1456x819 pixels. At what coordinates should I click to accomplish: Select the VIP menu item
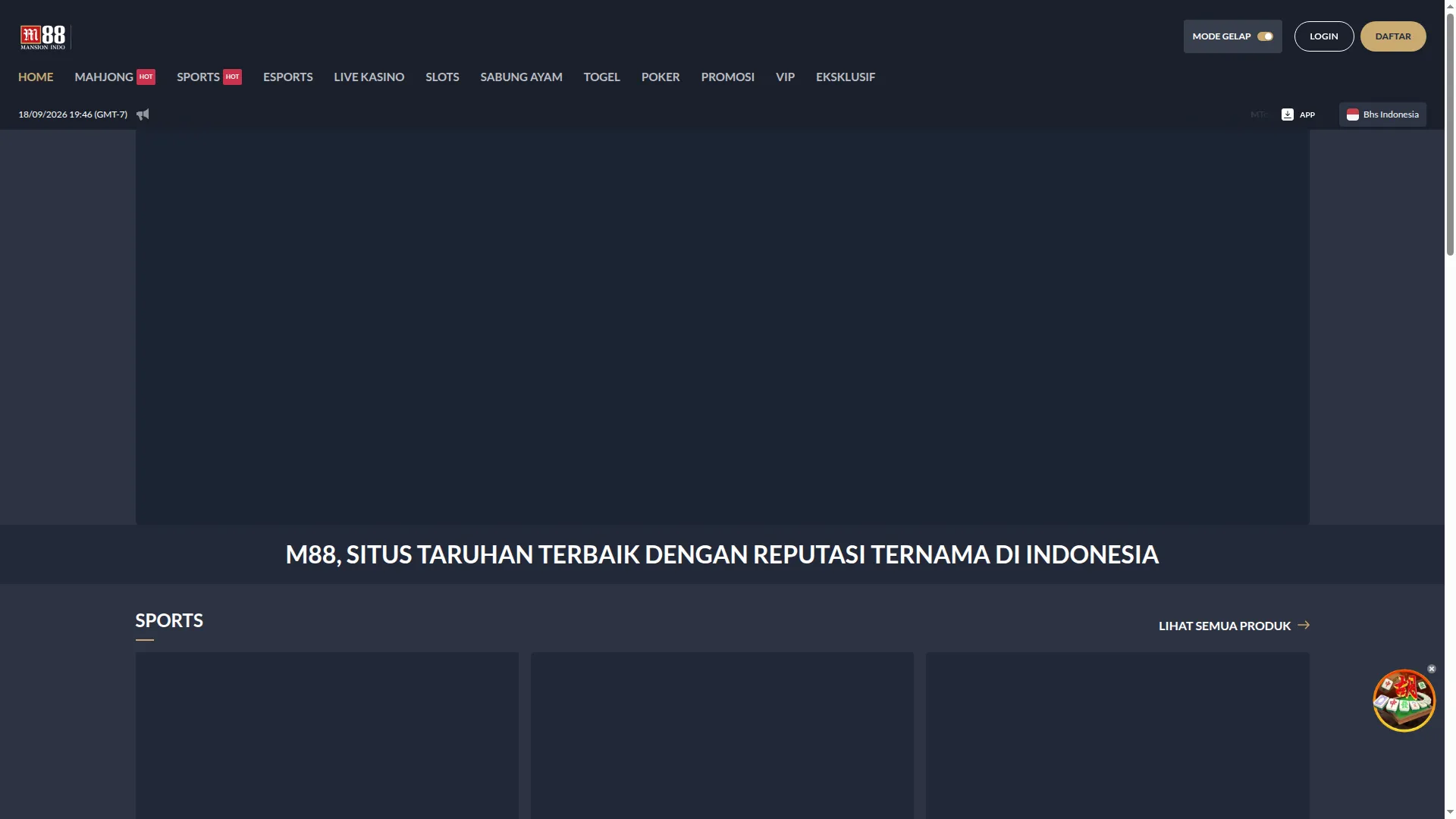[785, 77]
